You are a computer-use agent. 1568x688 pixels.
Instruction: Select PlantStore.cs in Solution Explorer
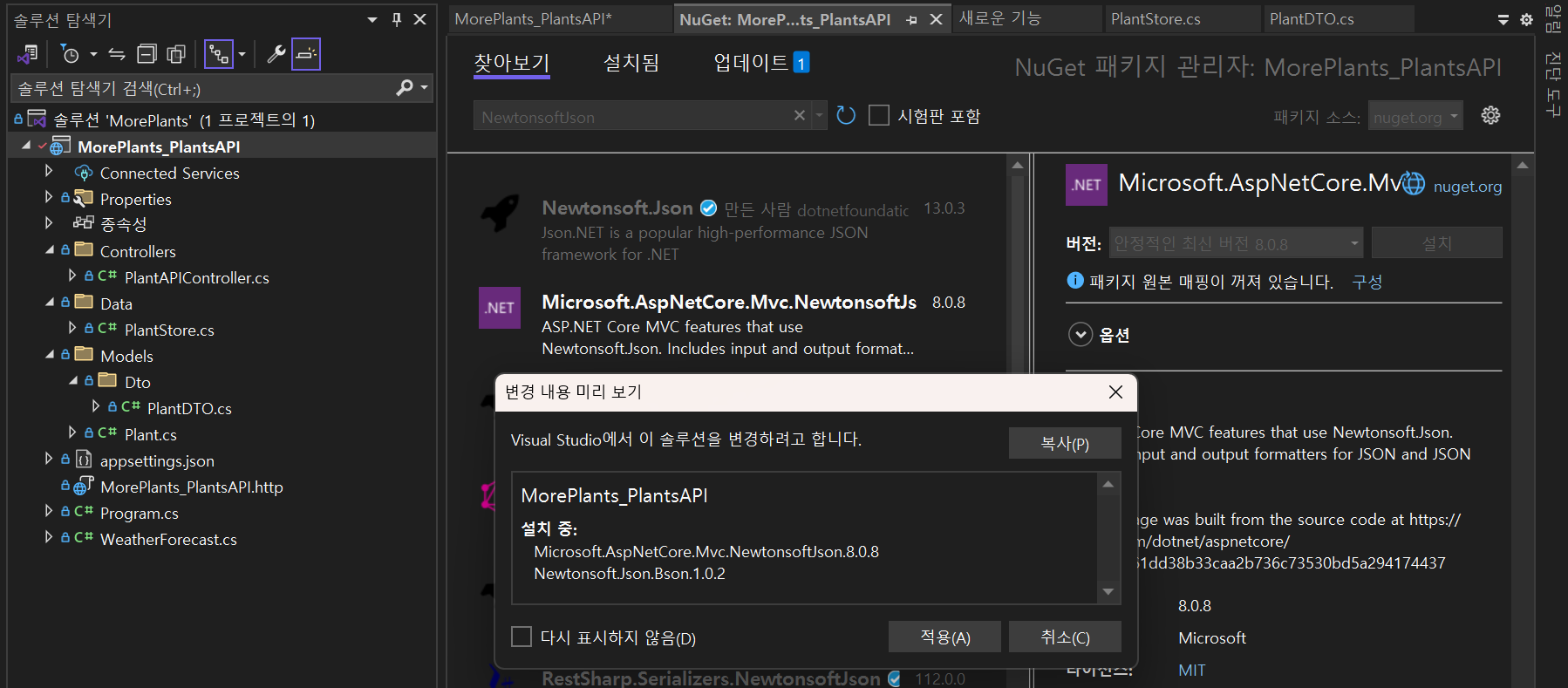[169, 330]
